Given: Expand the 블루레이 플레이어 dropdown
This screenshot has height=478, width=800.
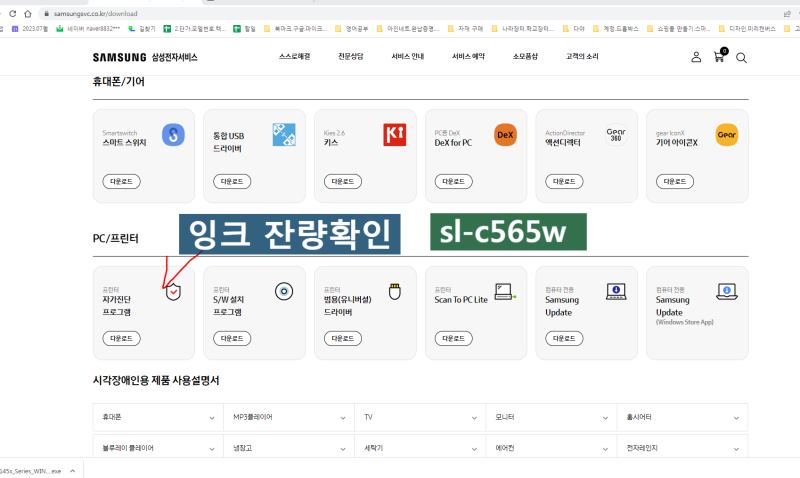Looking at the screenshot, I should click(158, 447).
